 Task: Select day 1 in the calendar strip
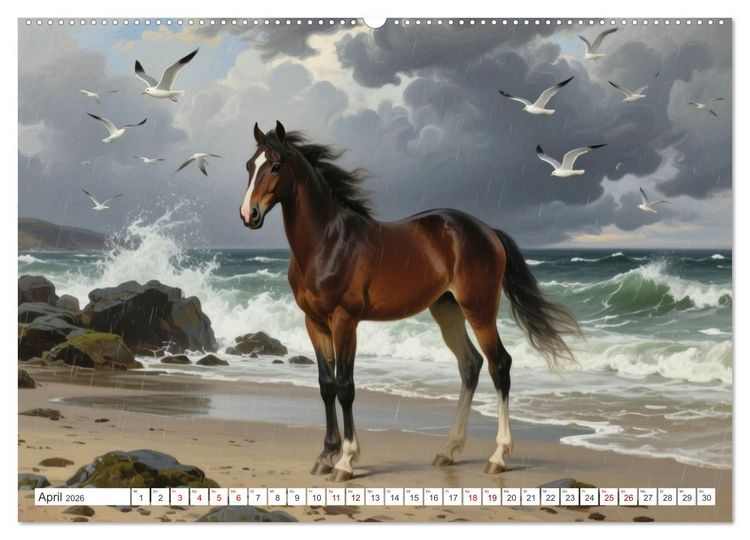[x=141, y=496]
